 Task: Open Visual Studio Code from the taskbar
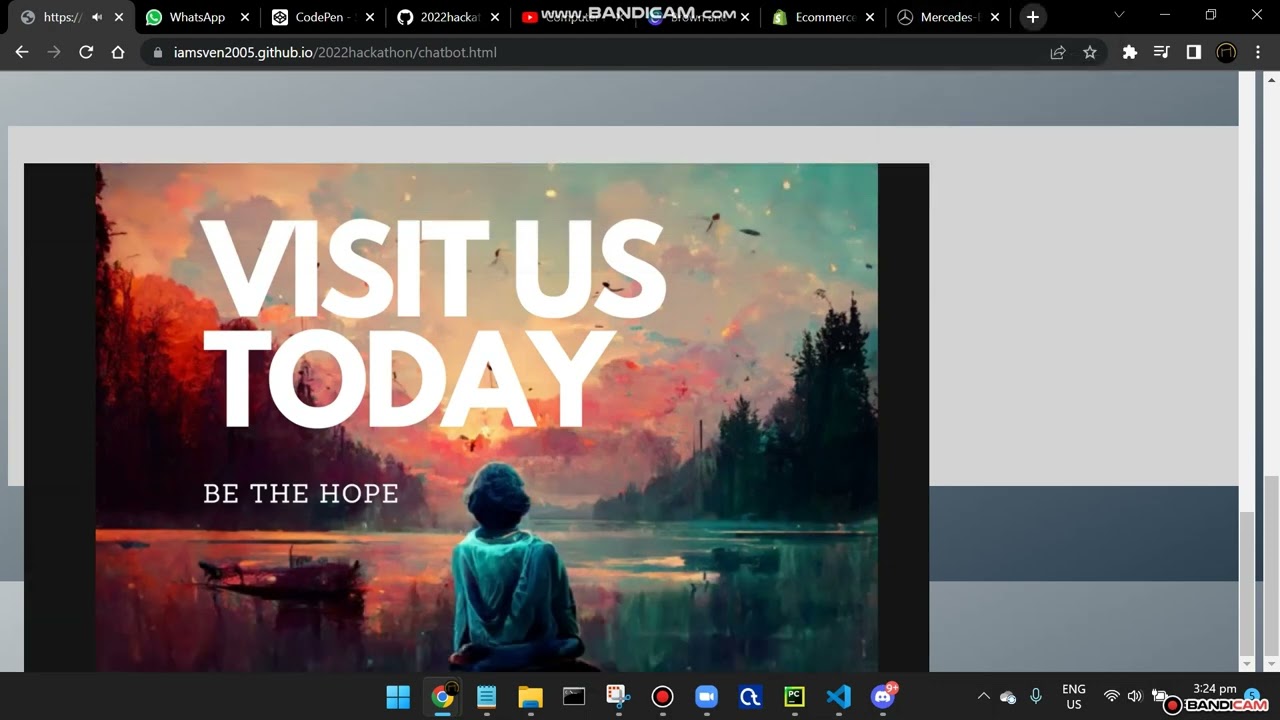point(838,697)
